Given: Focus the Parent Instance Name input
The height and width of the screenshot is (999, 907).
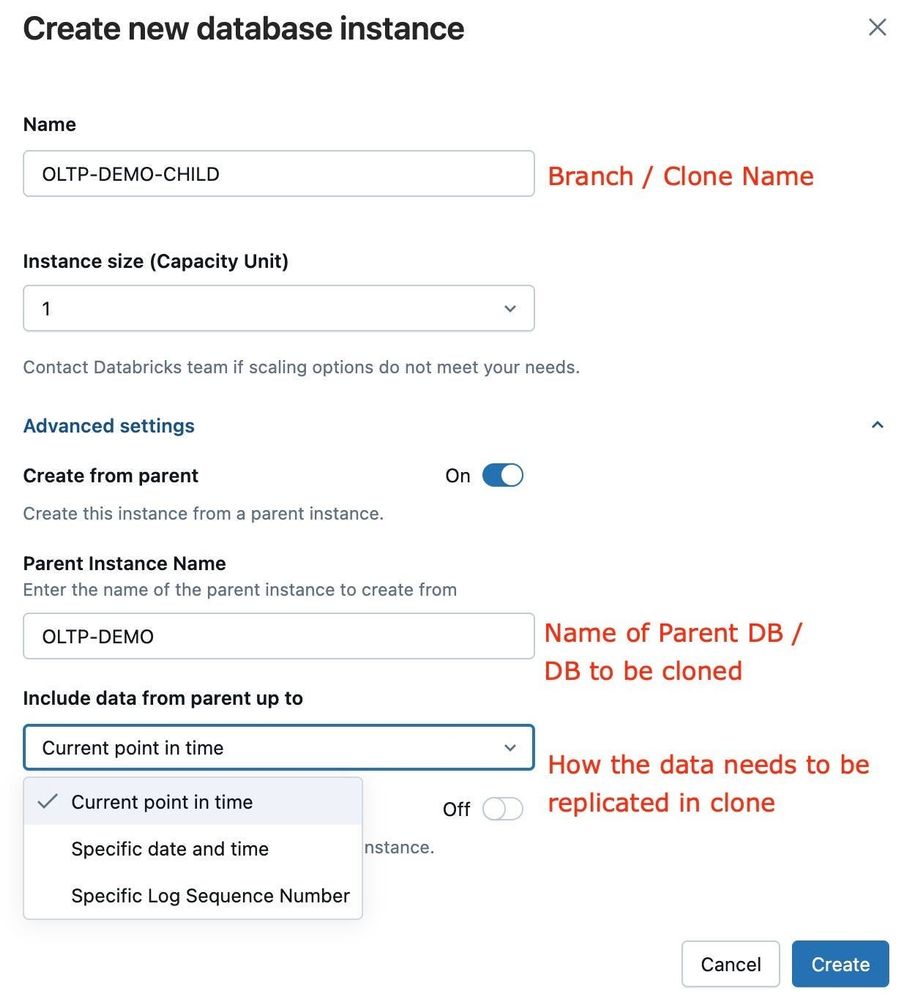Looking at the screenshot, I should click(x=278, y=636).
